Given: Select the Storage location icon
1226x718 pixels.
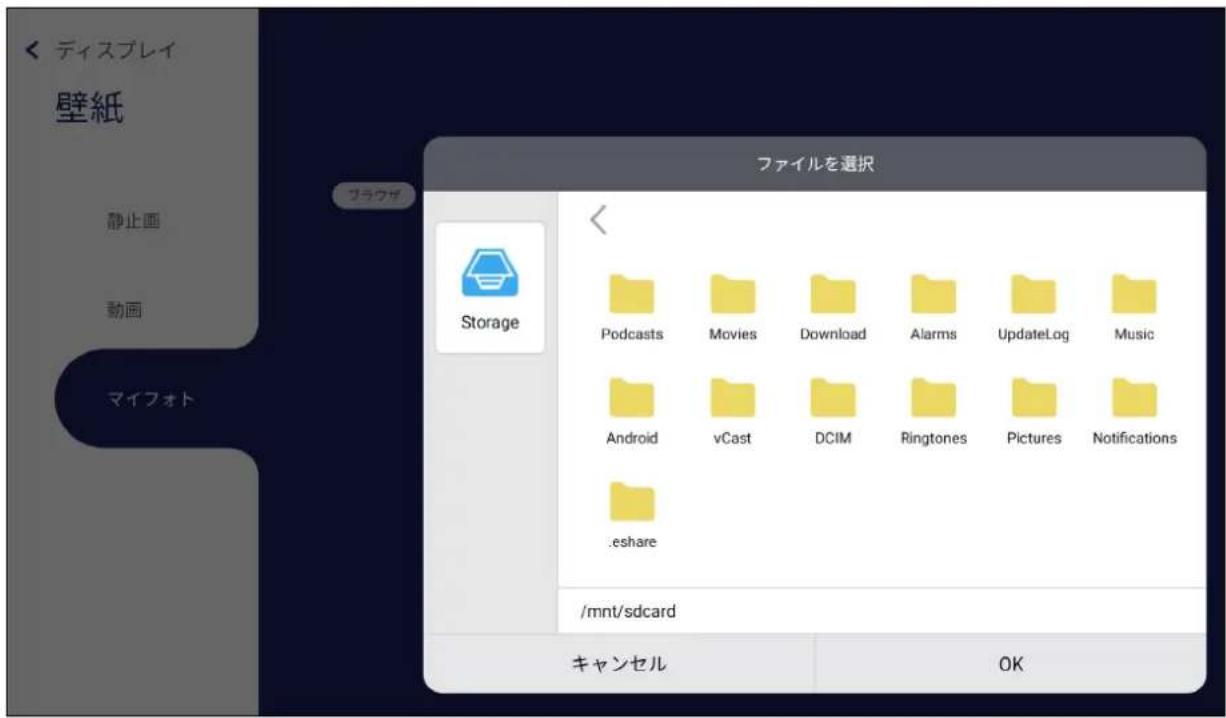Looking at the screenshot, I should (490, 288).
